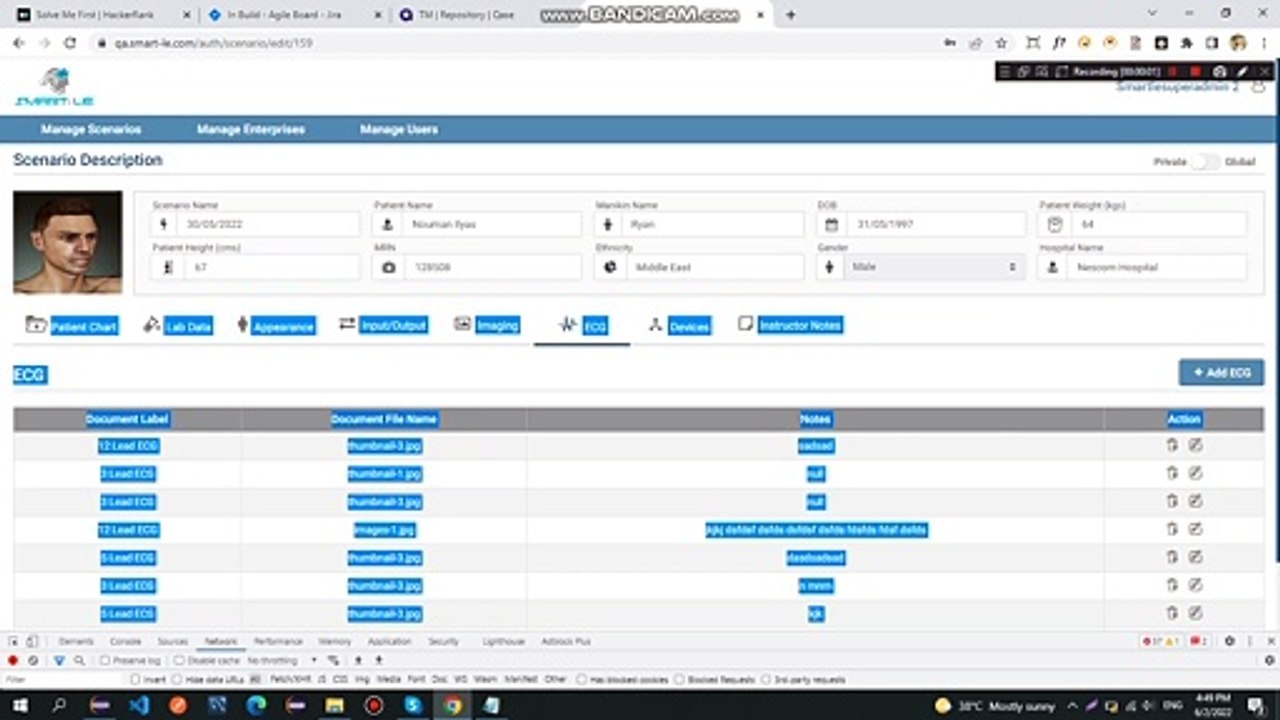The width and height of the screenshot is (1280, 720).
Task: Open the No throttling dropdown
Action: (281, 661)
